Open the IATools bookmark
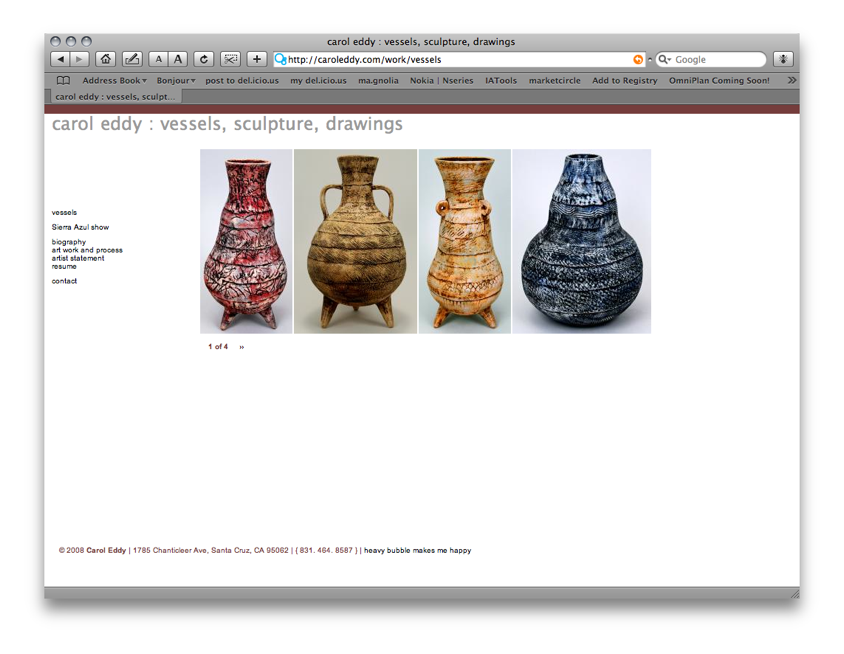Screen dimensions: 844x654 501,80
